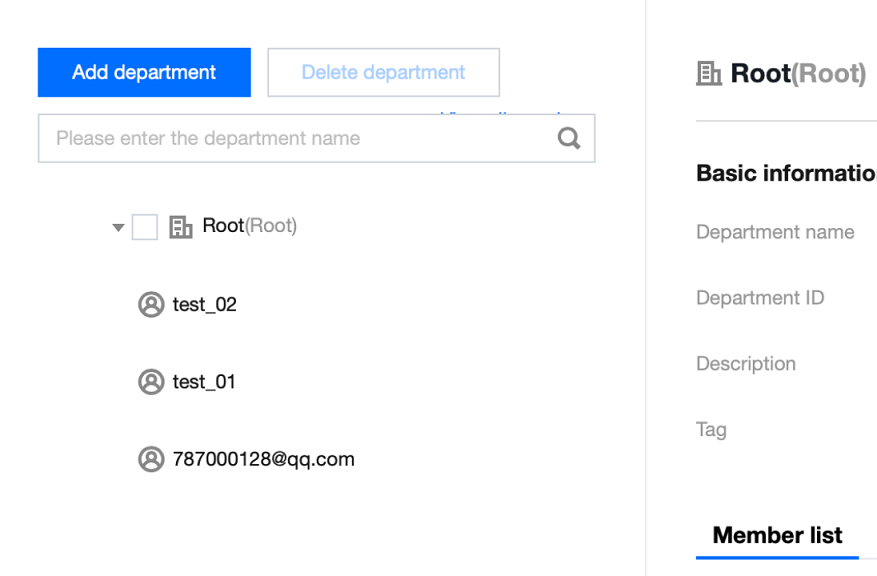The width and height of the screenshot is (877, 576).
Task: Select the test_02 member entry
Action: (x=204, y=304)
